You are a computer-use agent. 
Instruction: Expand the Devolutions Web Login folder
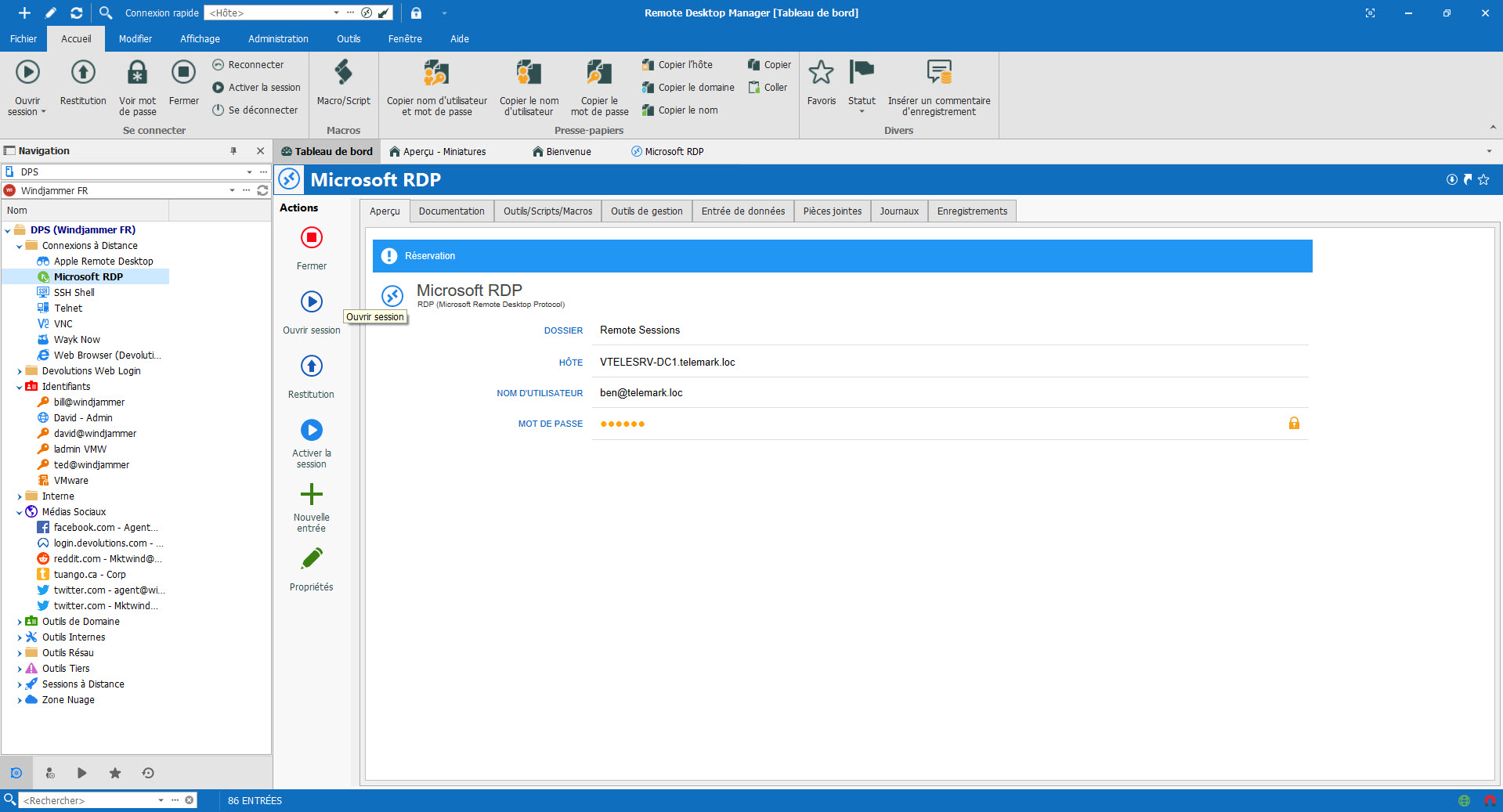pos(20,371)
